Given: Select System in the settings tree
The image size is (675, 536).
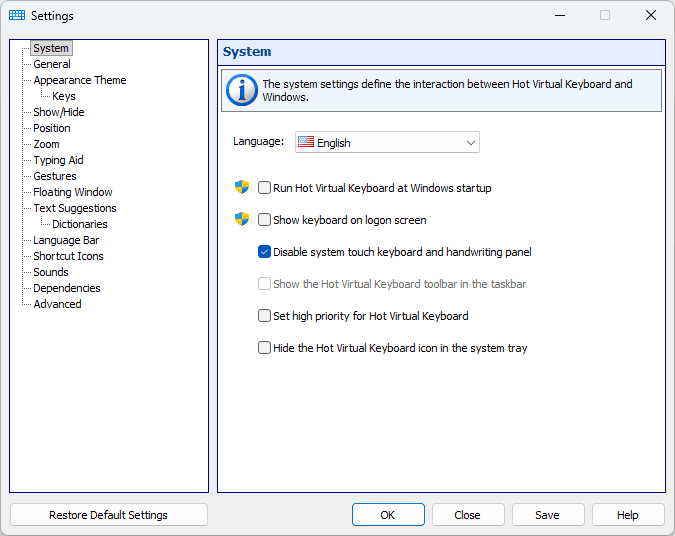Looking at the screenshot, I should [51, 48].
